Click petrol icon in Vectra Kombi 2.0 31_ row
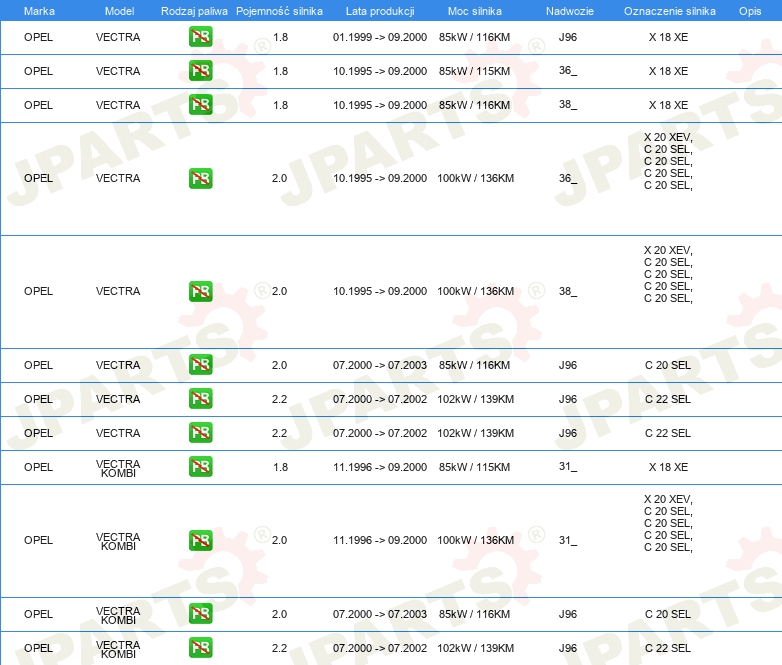Viewport: 782px width, 665px height. pyautogui.click(x=200, y=541)
